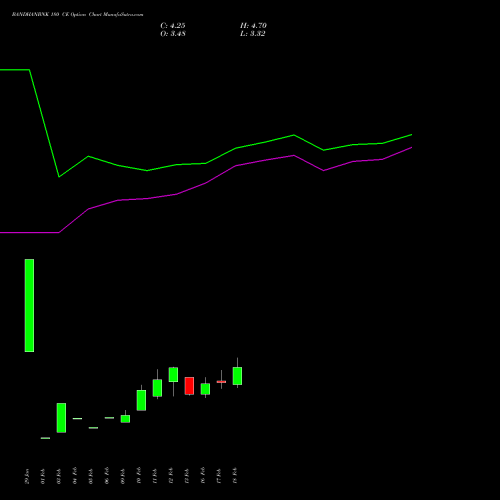Viewport: 500px width, 500px height.
Task: Click the 10 Feb date label
Action: [x=139, y=475]
